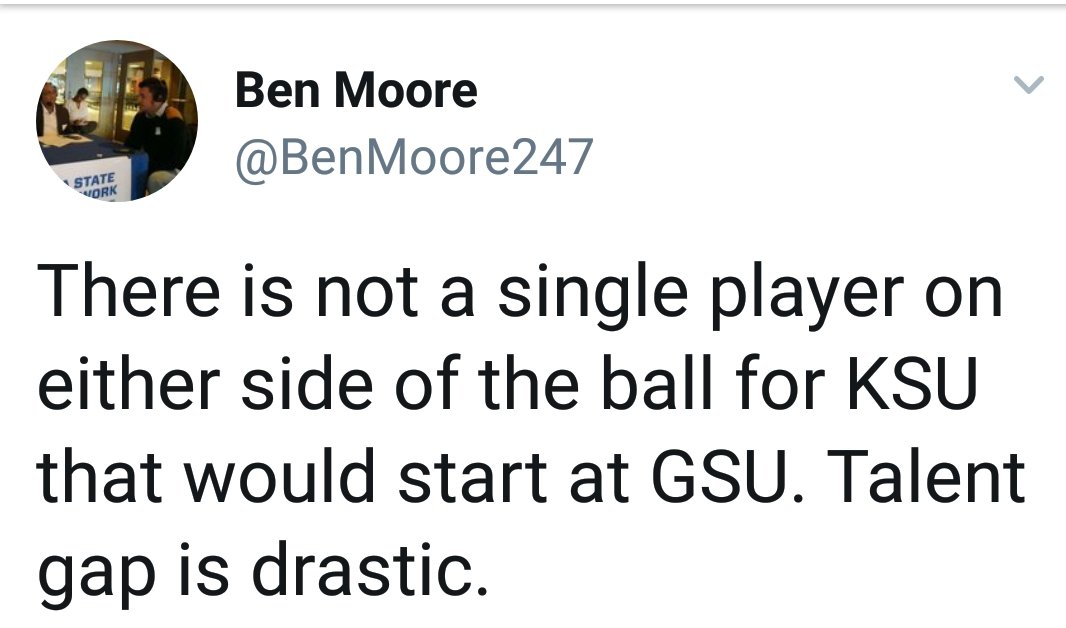Click the word side in tweet
1066x628 pixels.
pyautogui.click(x=302, y=384)
